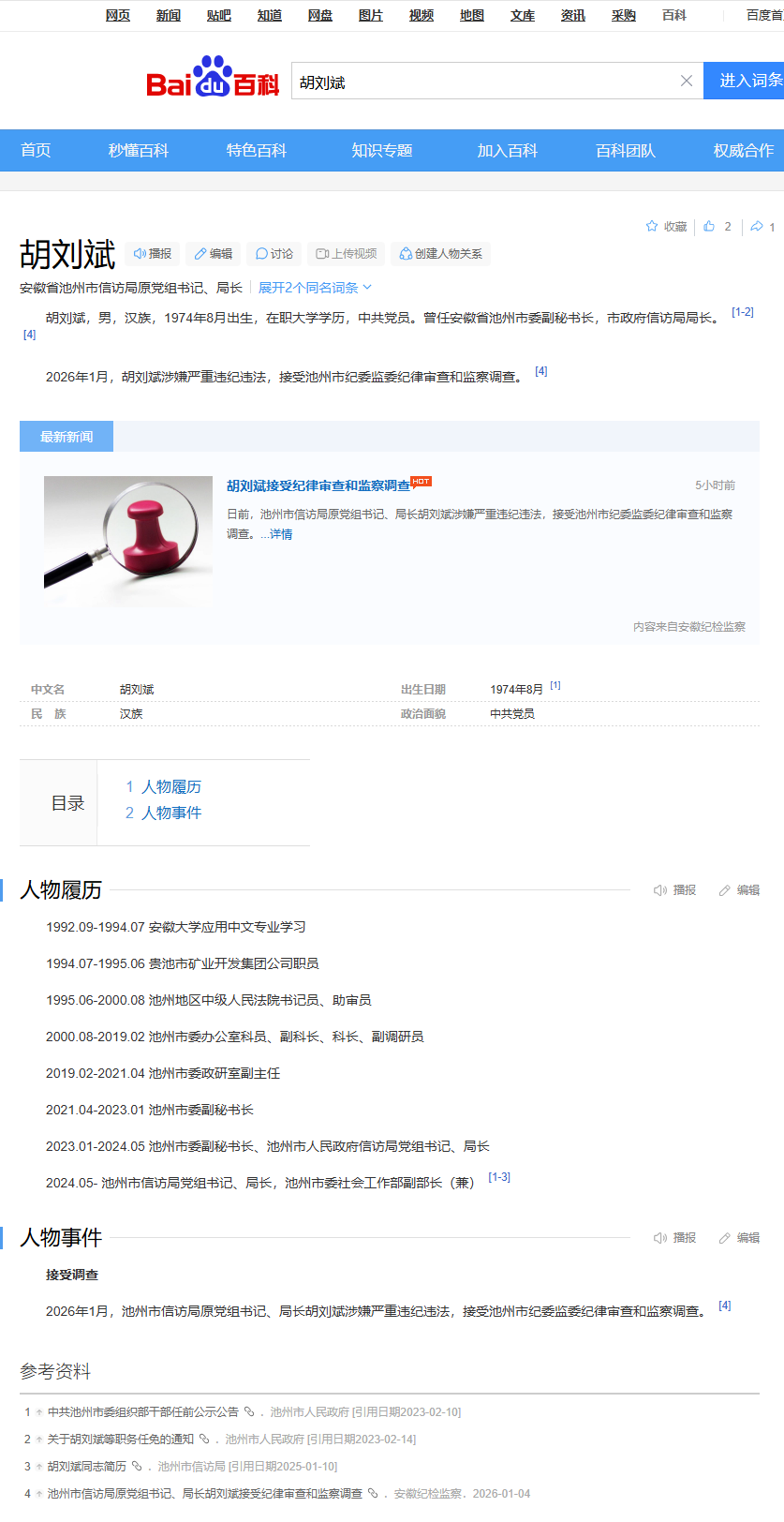Viewport: 784px width, 1522px height.
Task: Click the thumbs-up like icon
Action: [709, 226]
